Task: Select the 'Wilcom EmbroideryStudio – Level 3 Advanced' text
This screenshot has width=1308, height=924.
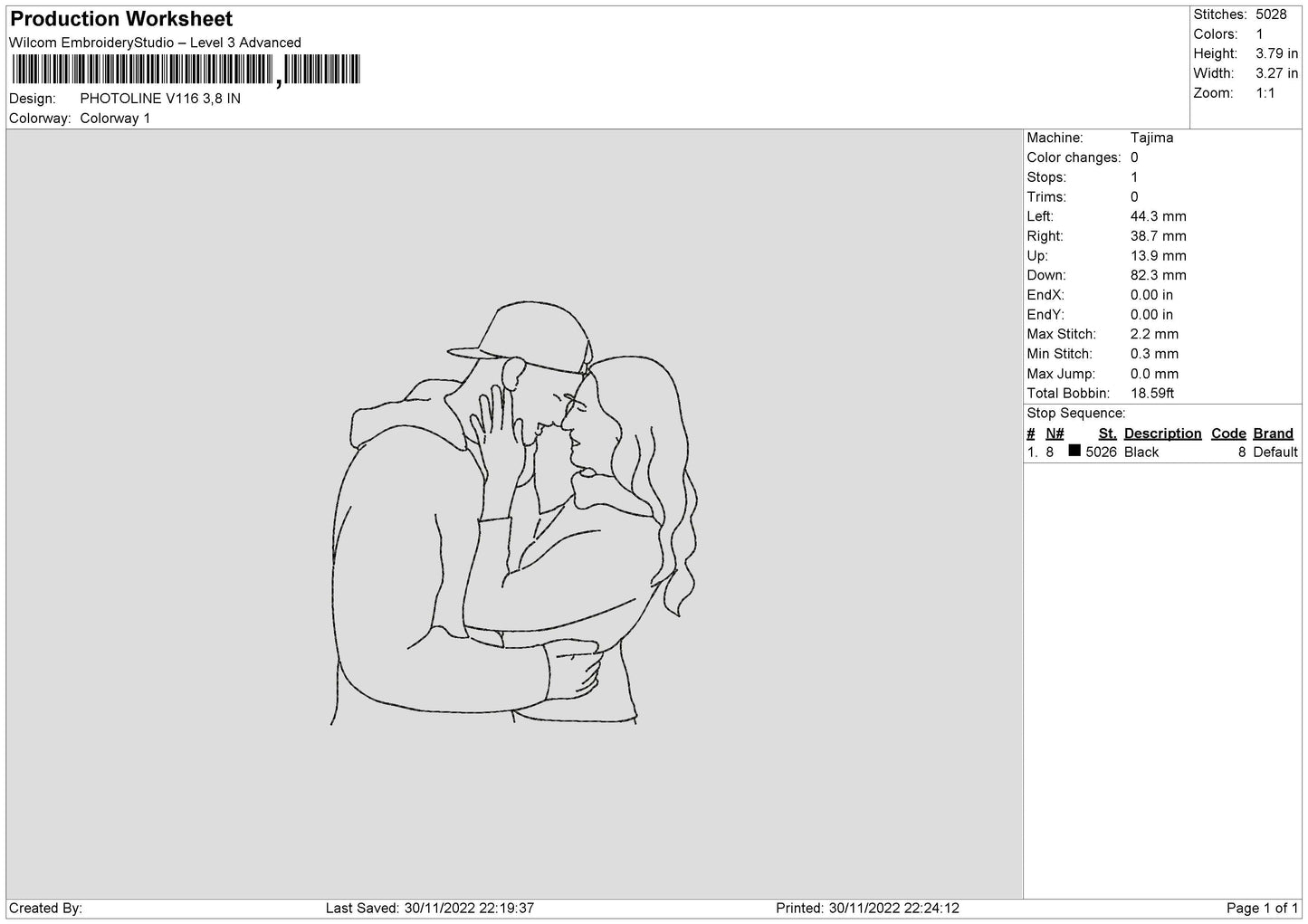Action: pos(155,43)
